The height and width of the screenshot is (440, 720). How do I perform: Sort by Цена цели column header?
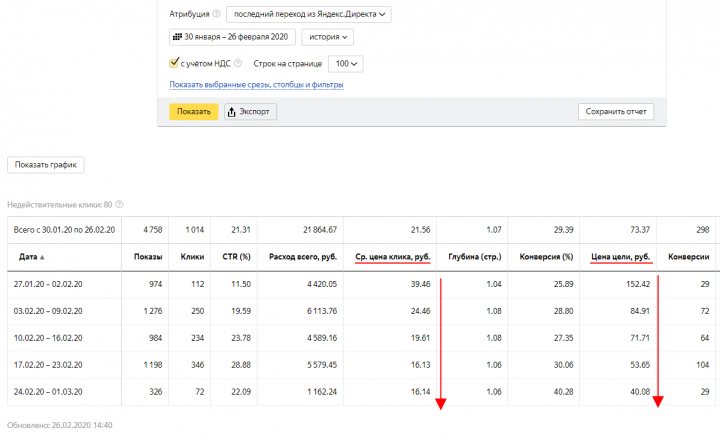tap(621, 257)
